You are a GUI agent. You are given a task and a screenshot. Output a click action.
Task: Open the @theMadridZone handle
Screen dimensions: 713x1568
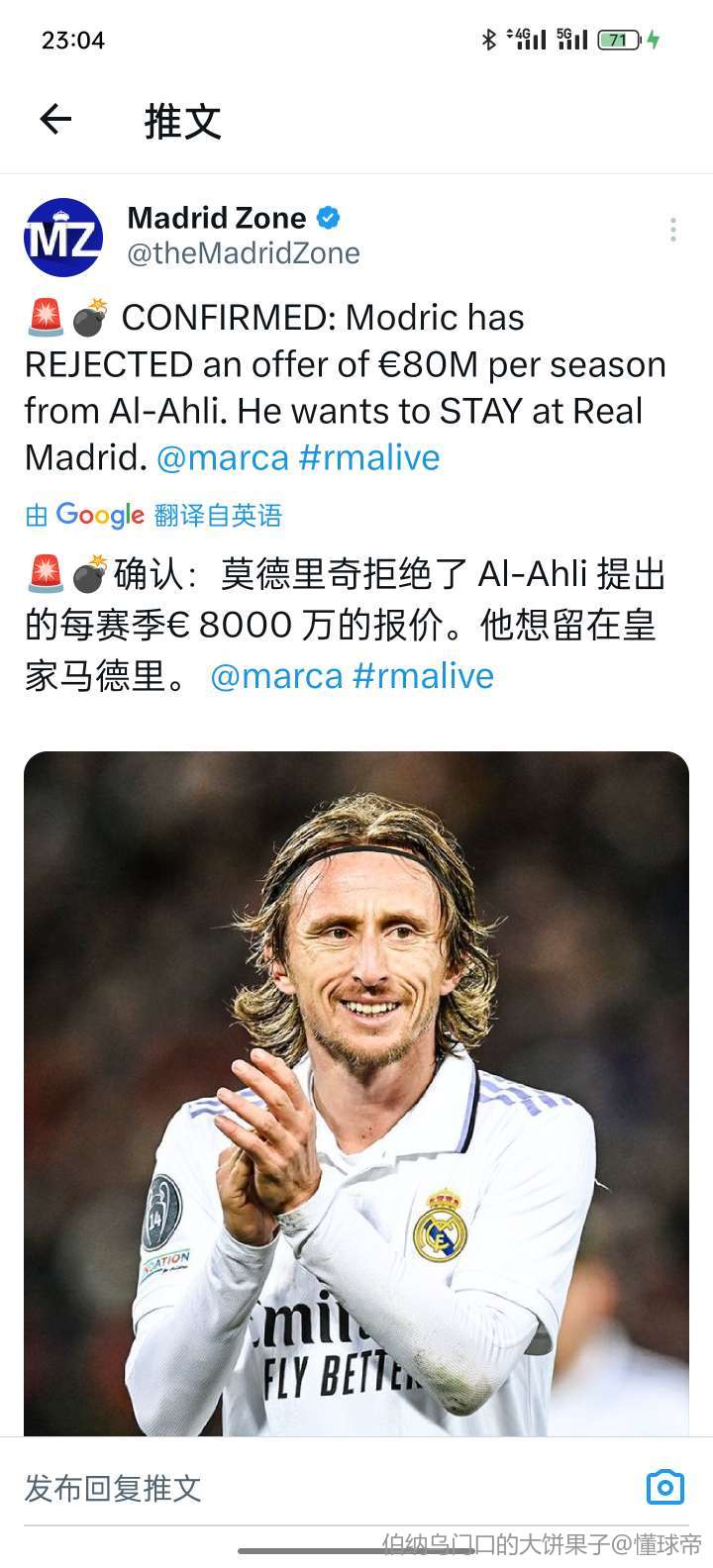click(x=244, y=253)
